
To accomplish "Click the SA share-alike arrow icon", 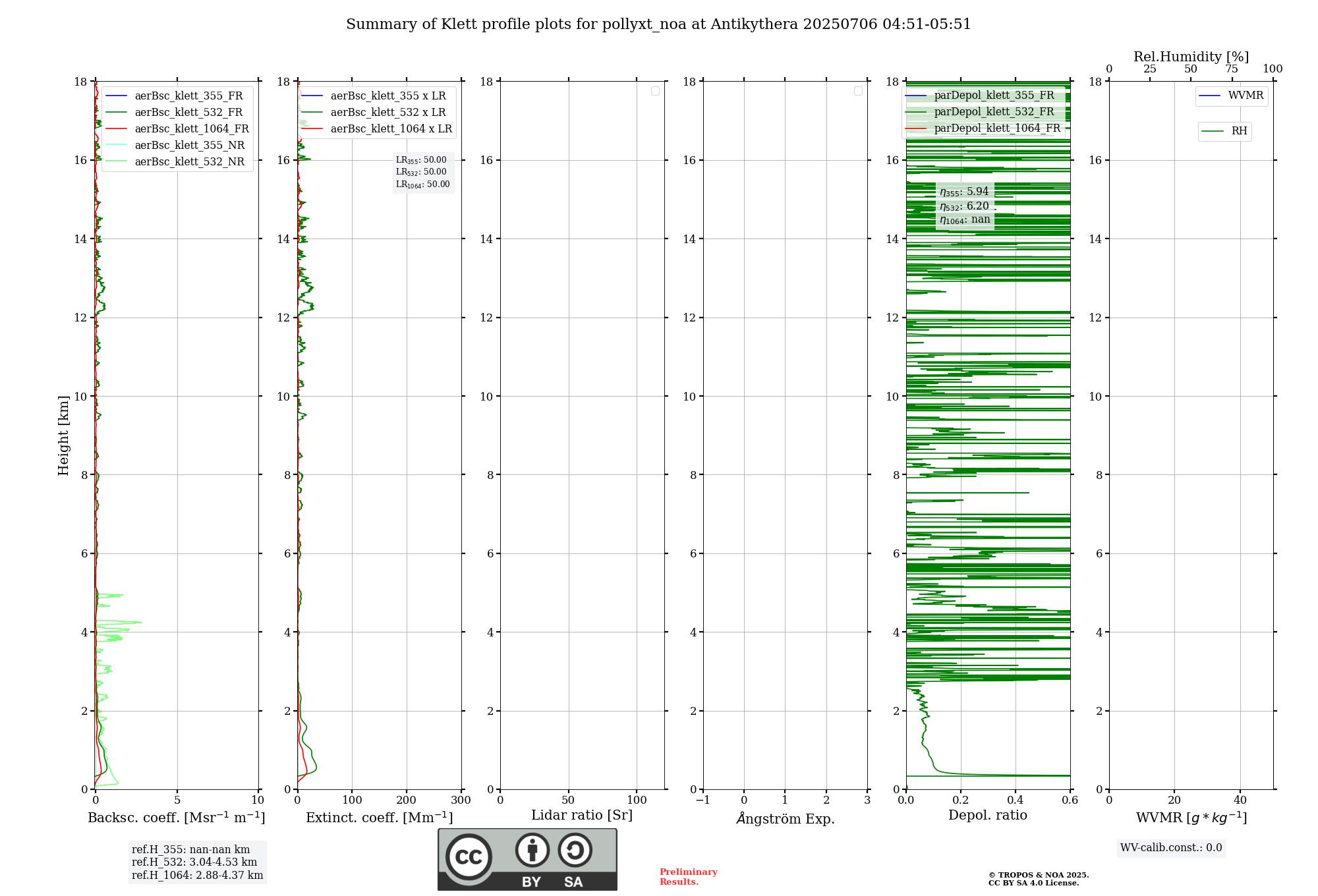I will 575,850.
